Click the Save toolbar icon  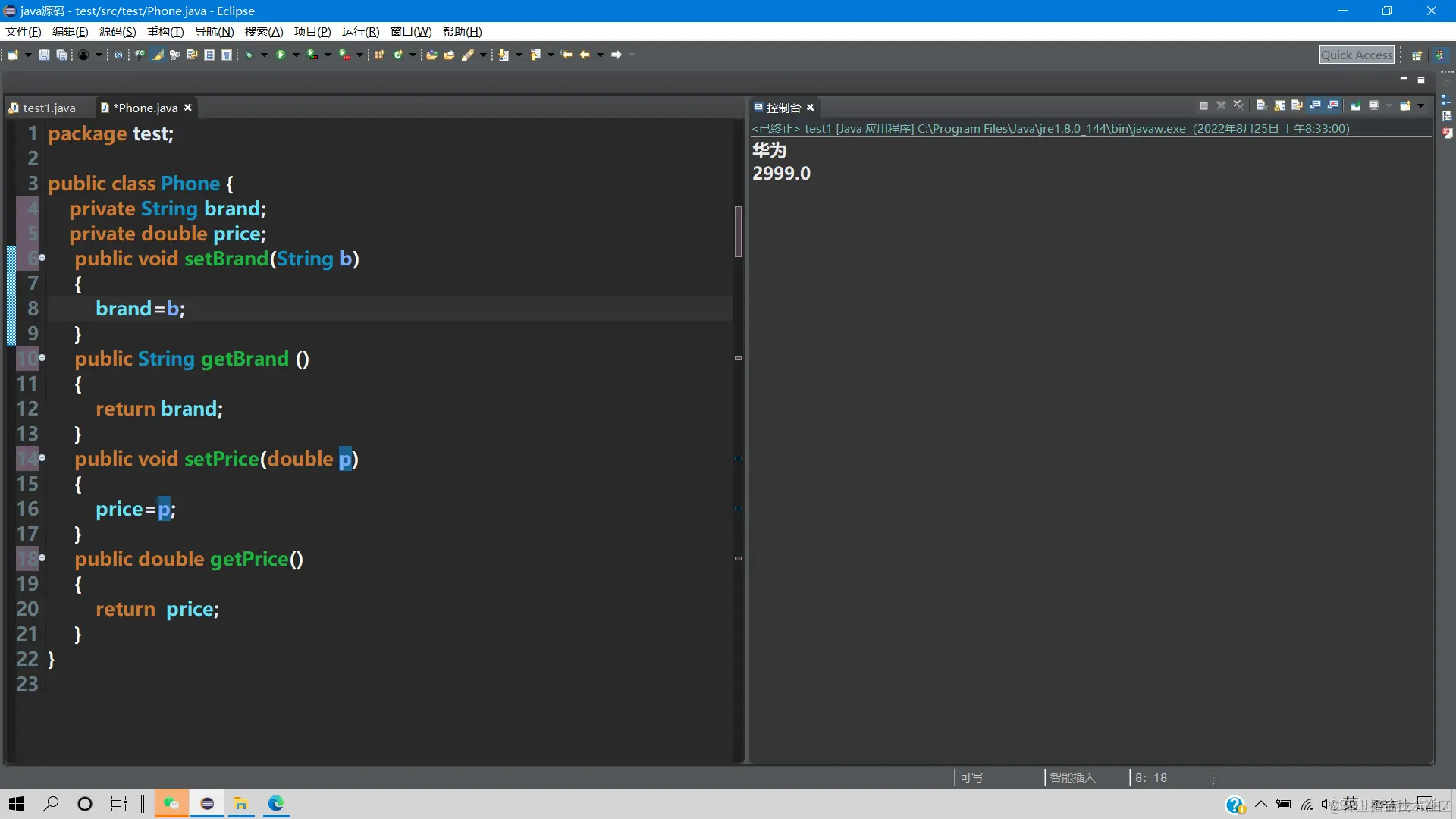(x=44, y=55)
